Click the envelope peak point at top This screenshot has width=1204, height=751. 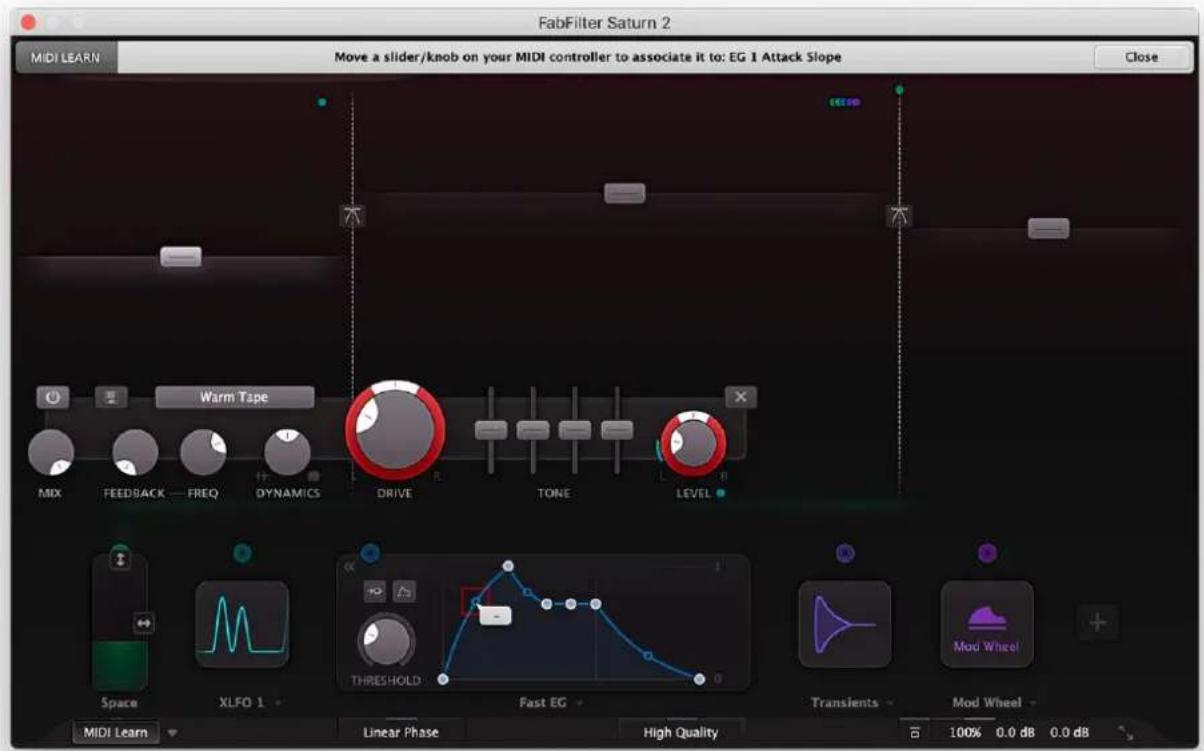pyautogui.click(x=508, y=566)
